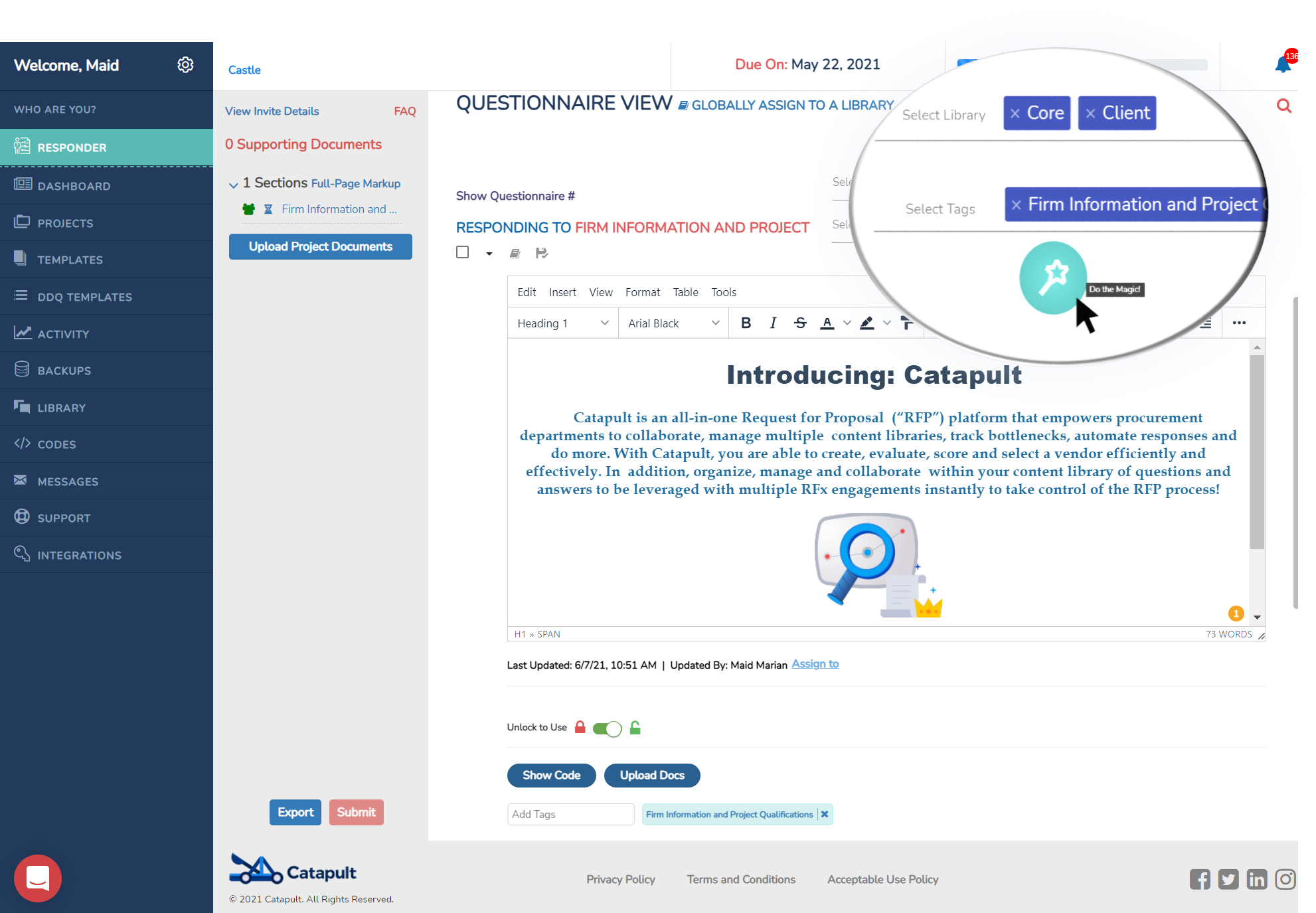The height and width of the screenshot is (913, 1316).
Task: Apply bold formatting in editor toolbar
Action: [746, 323]
